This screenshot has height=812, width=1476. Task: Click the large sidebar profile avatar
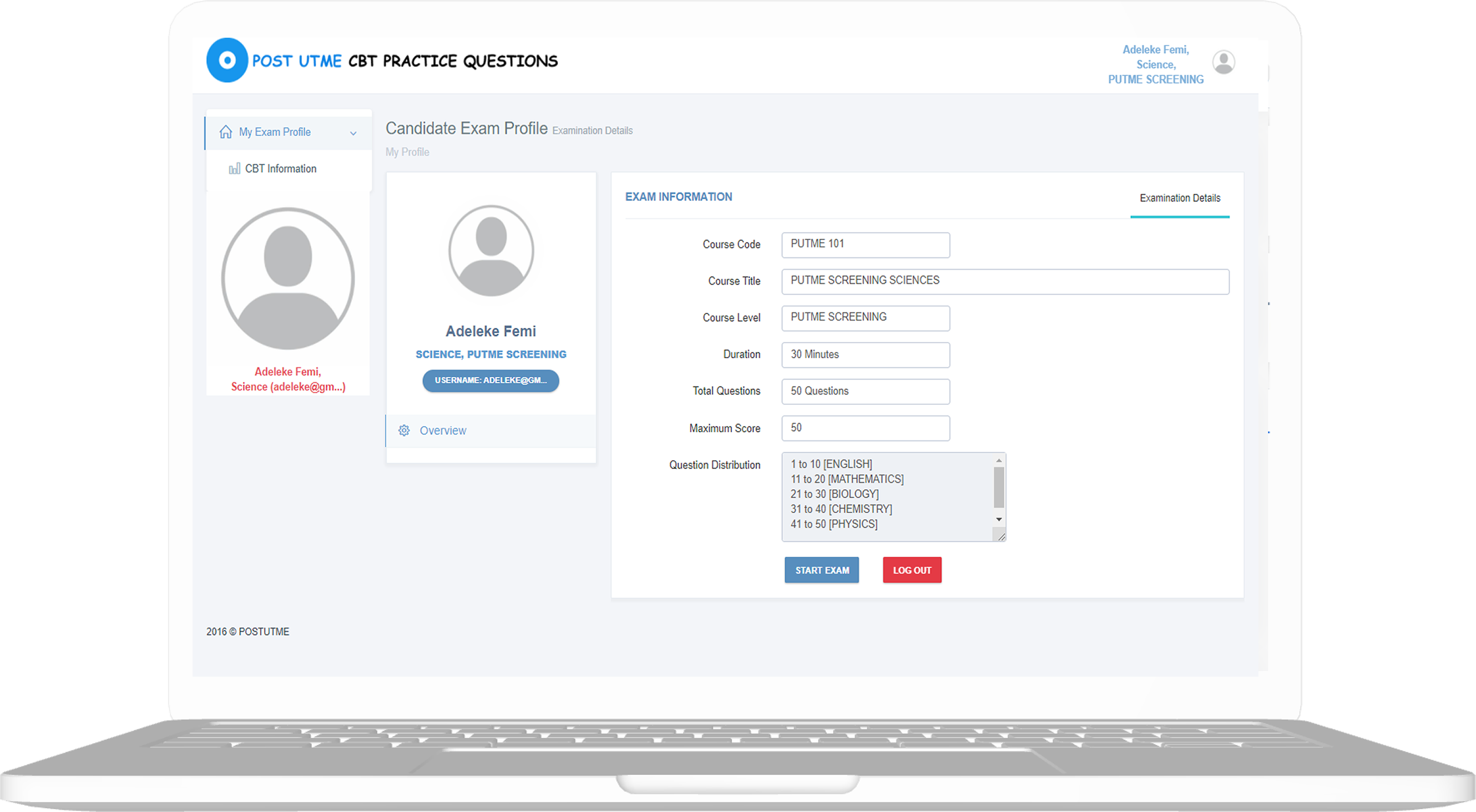[287, 278]
